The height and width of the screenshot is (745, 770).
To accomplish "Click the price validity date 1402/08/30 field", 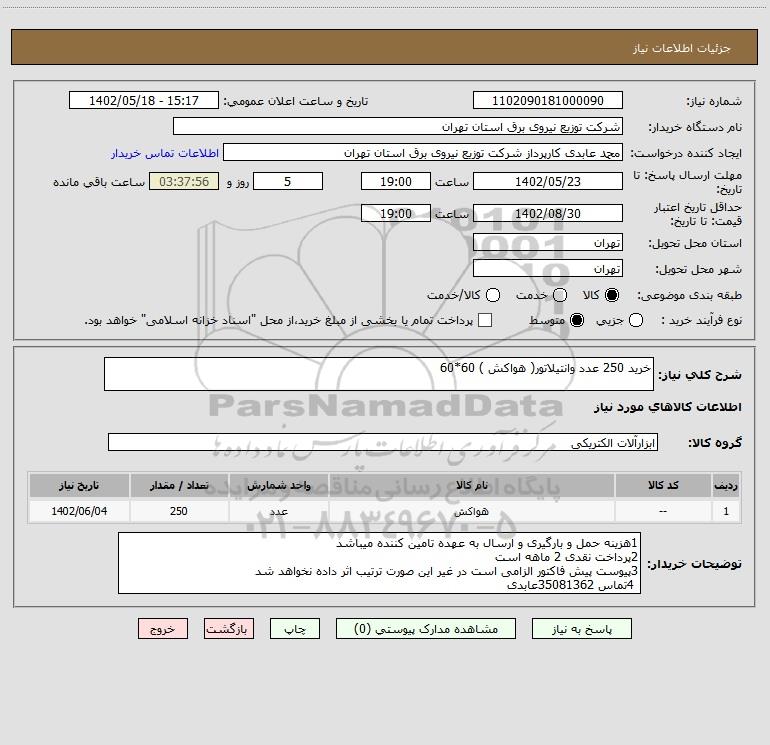I will click(x=548, y=213).
